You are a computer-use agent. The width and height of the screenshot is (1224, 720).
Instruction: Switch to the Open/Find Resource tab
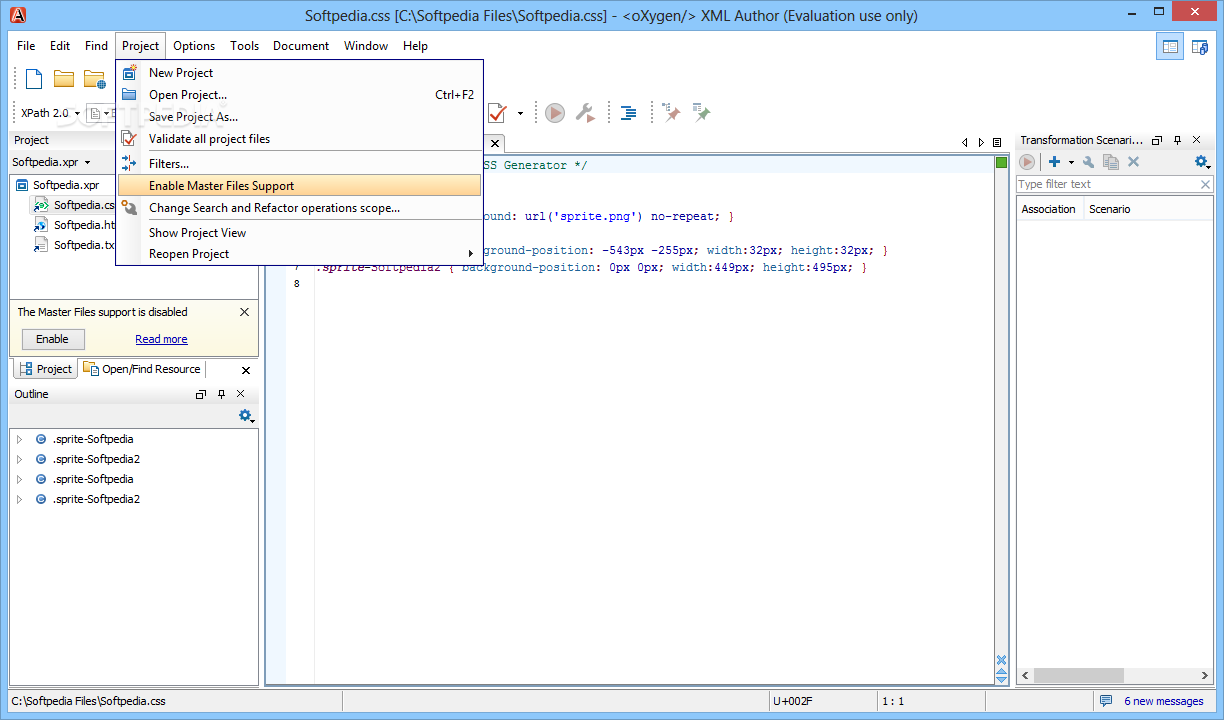[x=143, y=369]
